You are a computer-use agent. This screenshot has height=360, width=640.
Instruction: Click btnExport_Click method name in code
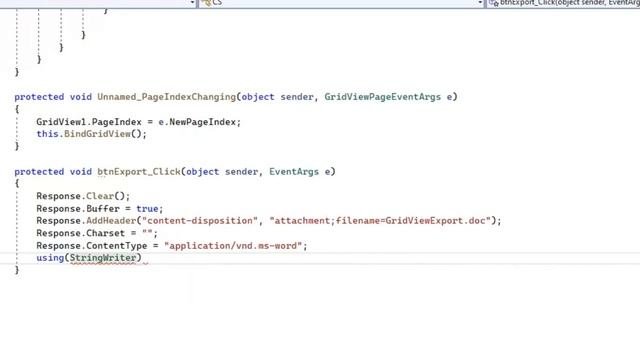pos(139,172)
